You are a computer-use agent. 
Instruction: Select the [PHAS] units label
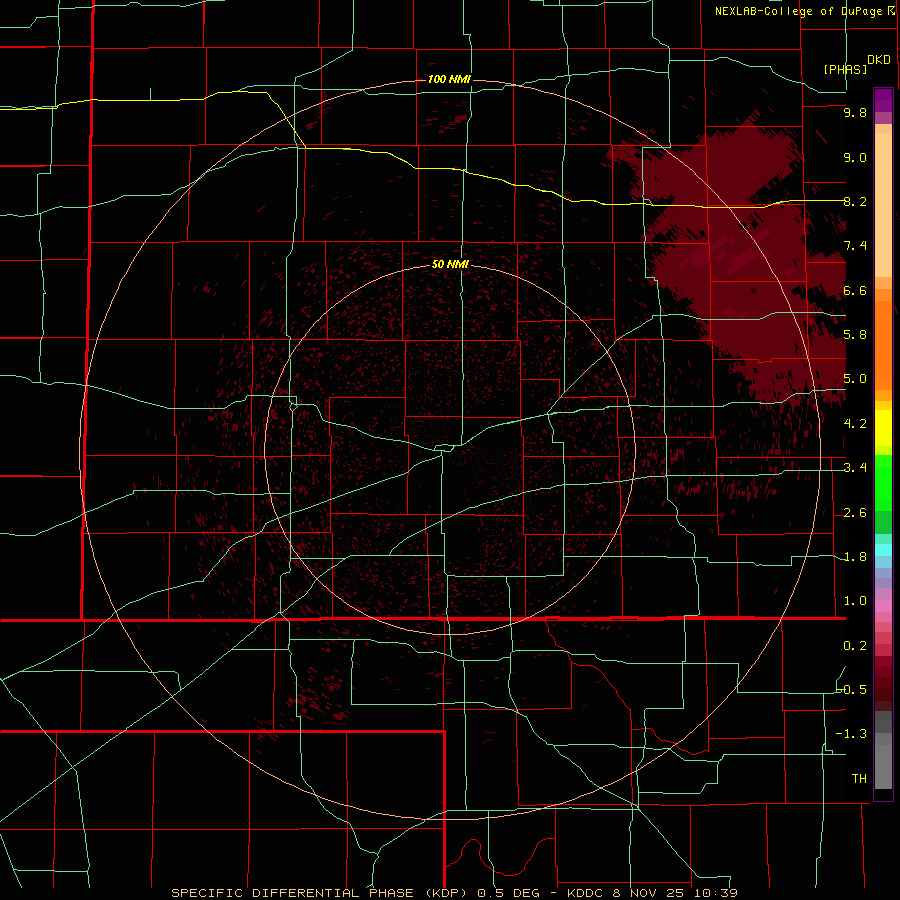point(845,69)
